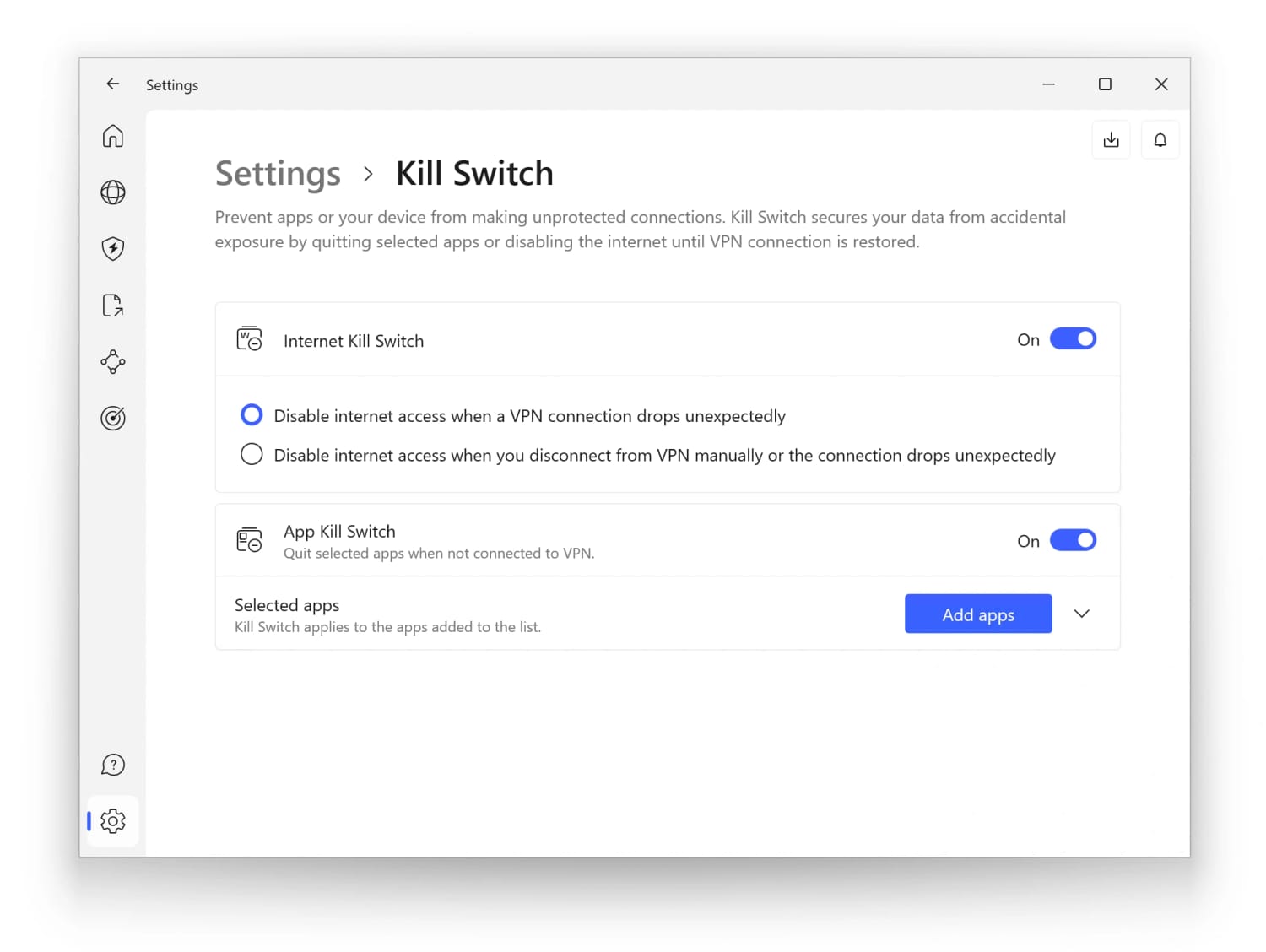Open the Home icon in sidebar
The width and height of the screenshot is (1266, 952).
tap(113, 136)
